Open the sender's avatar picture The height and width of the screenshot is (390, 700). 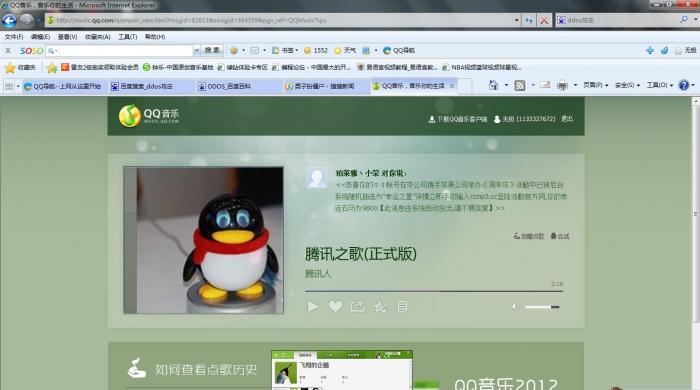click(317, 178)
